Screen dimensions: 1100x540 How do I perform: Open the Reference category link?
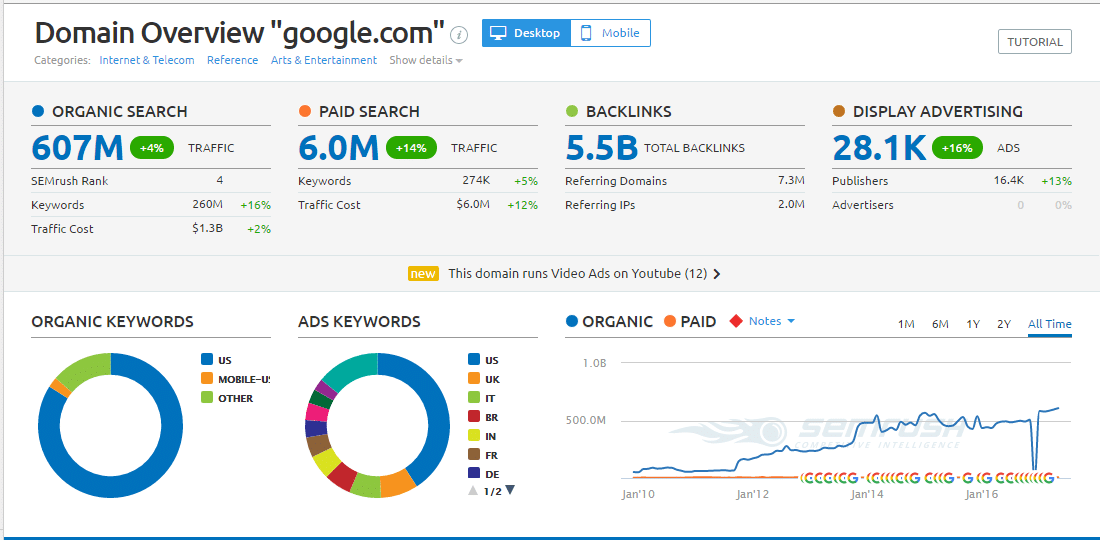coord(232,60)
